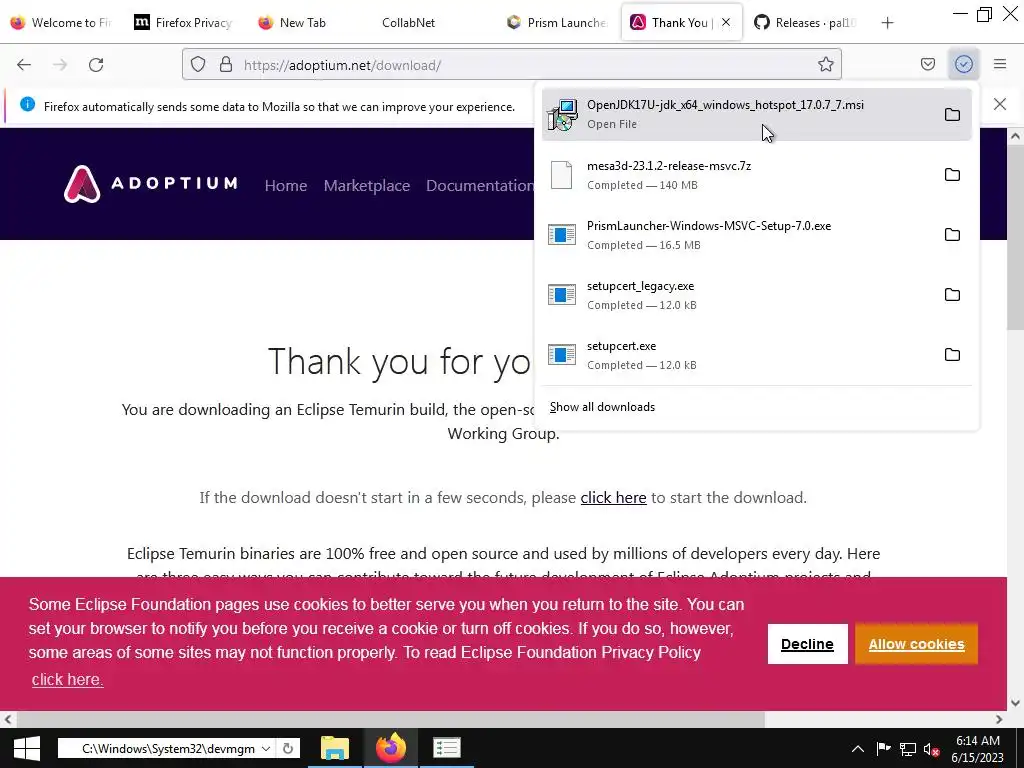
Task: Open the Documentation navigation link
Action: (x=480, y=185)
